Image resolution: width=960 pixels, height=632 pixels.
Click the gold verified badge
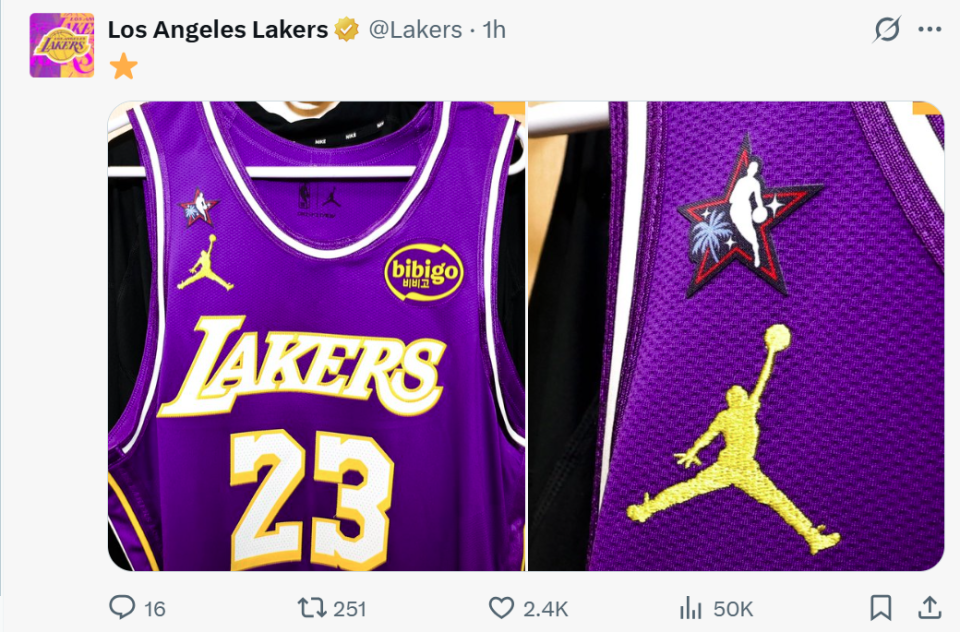pos(347,30)
